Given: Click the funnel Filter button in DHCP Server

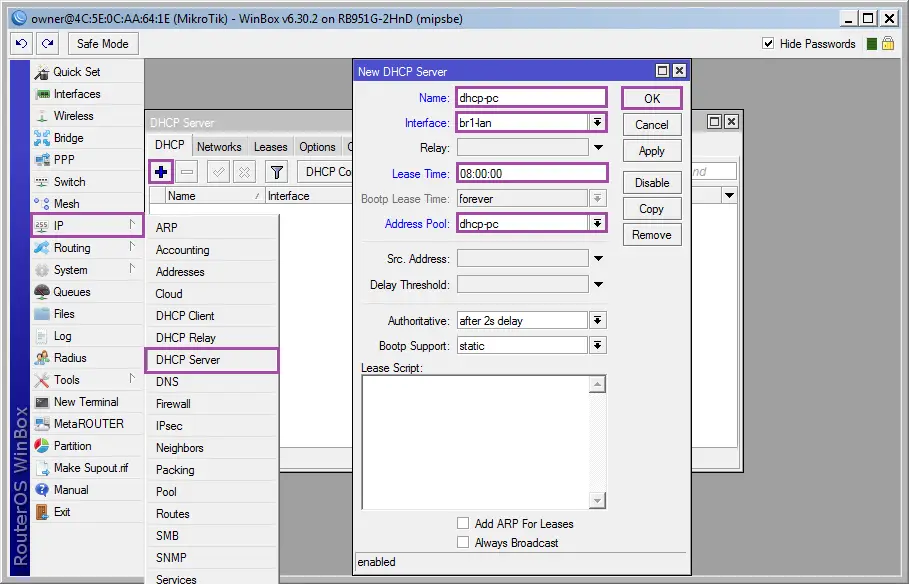Looking at the screenshot, I should [x=277, y=172].
